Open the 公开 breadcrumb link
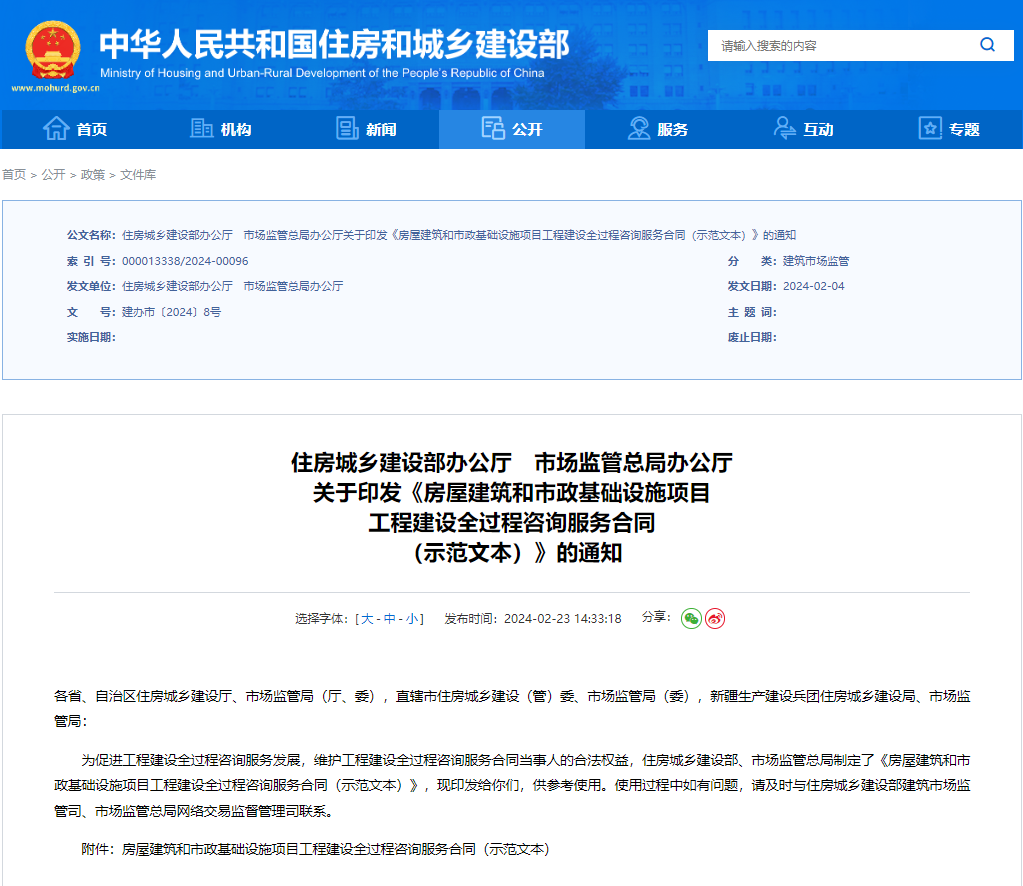Viewport: 1023px width, 886px height. [x=55, y=175]
